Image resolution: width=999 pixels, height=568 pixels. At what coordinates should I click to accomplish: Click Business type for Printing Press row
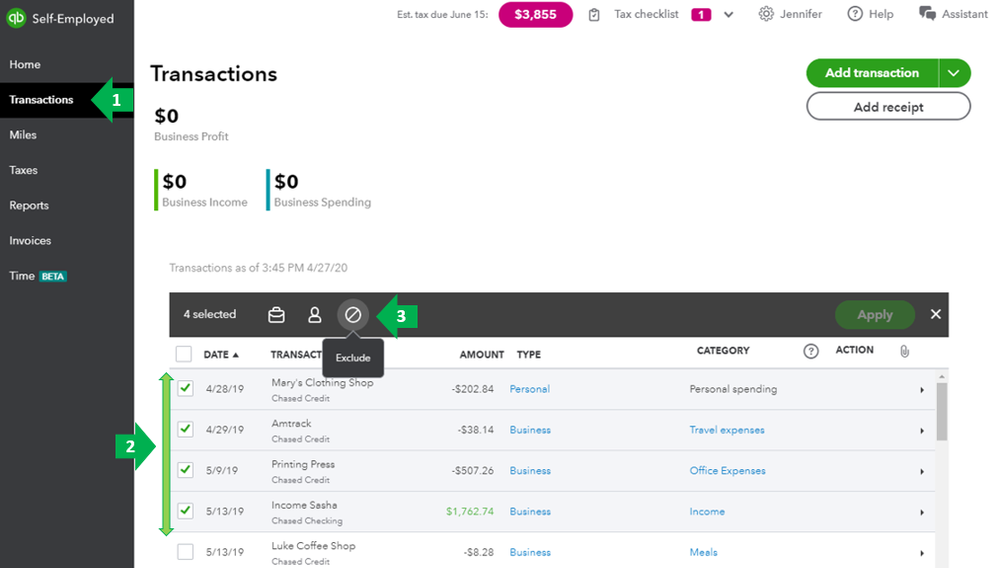(530, 471)
